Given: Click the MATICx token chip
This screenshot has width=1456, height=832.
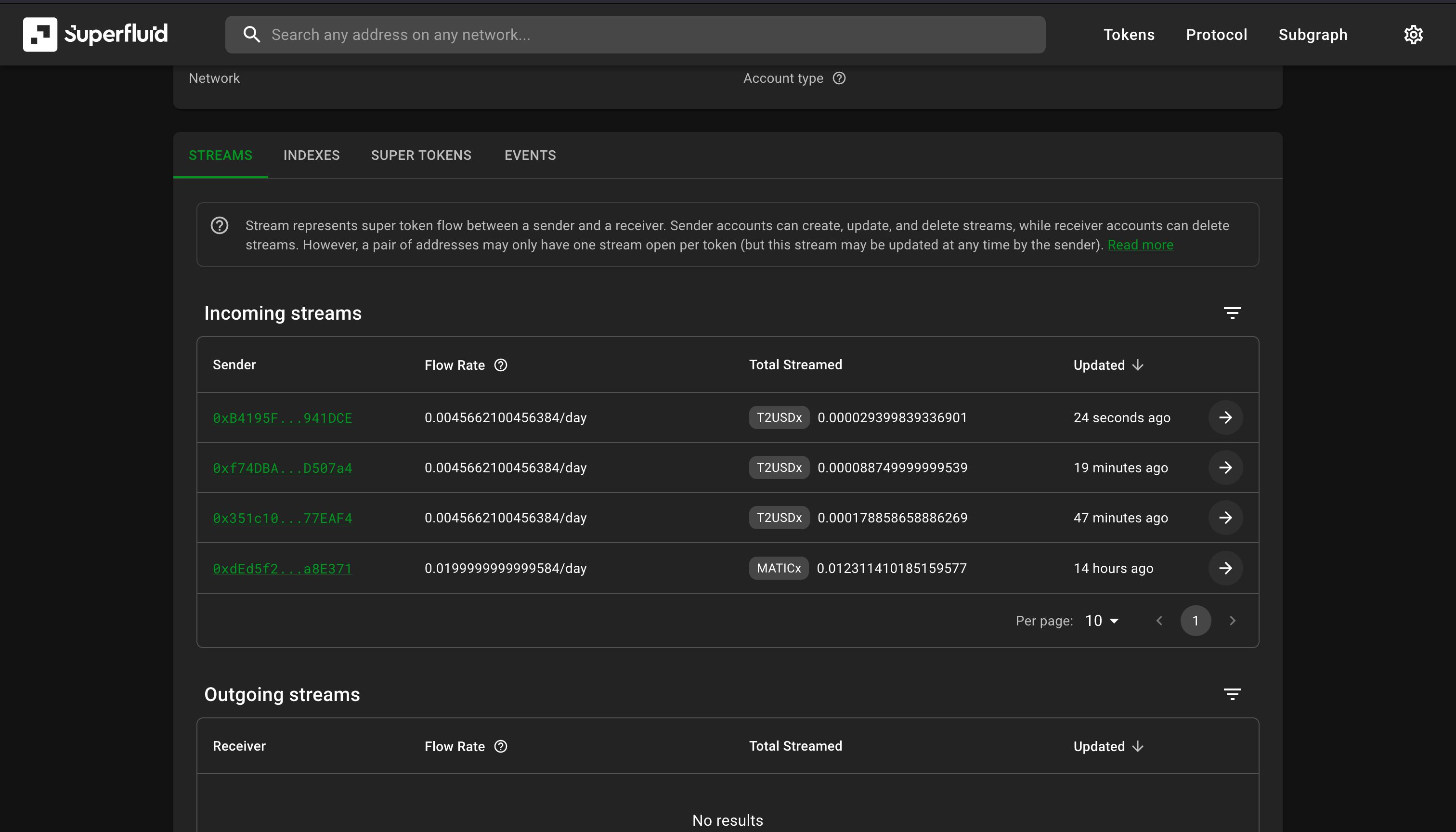Looking at the screenshot, I should pos(778,568).
